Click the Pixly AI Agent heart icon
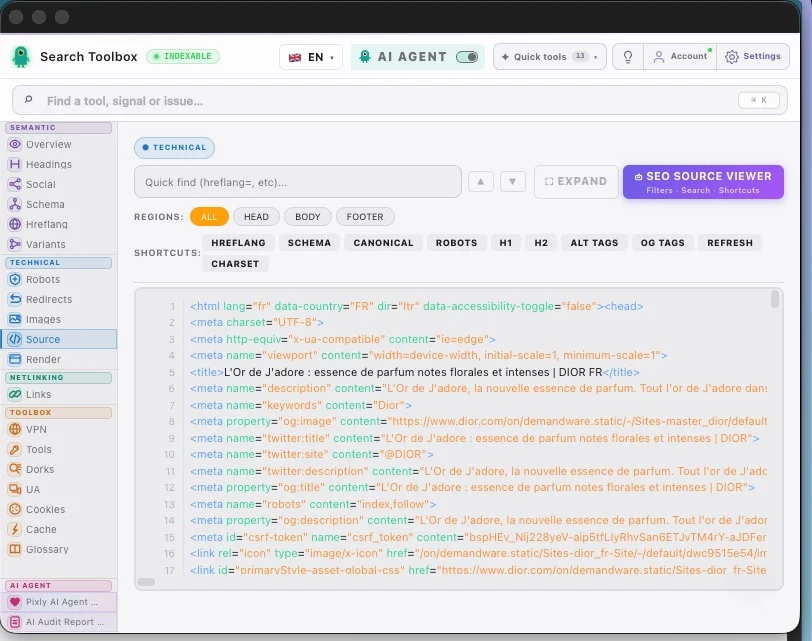 pos(15,602)
